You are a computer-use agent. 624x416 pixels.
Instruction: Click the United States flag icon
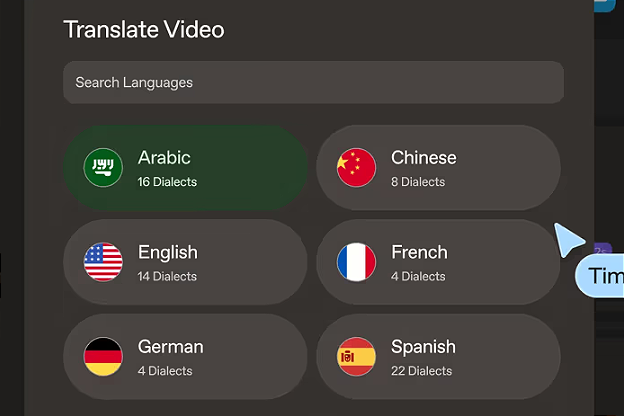click(103, 262)
